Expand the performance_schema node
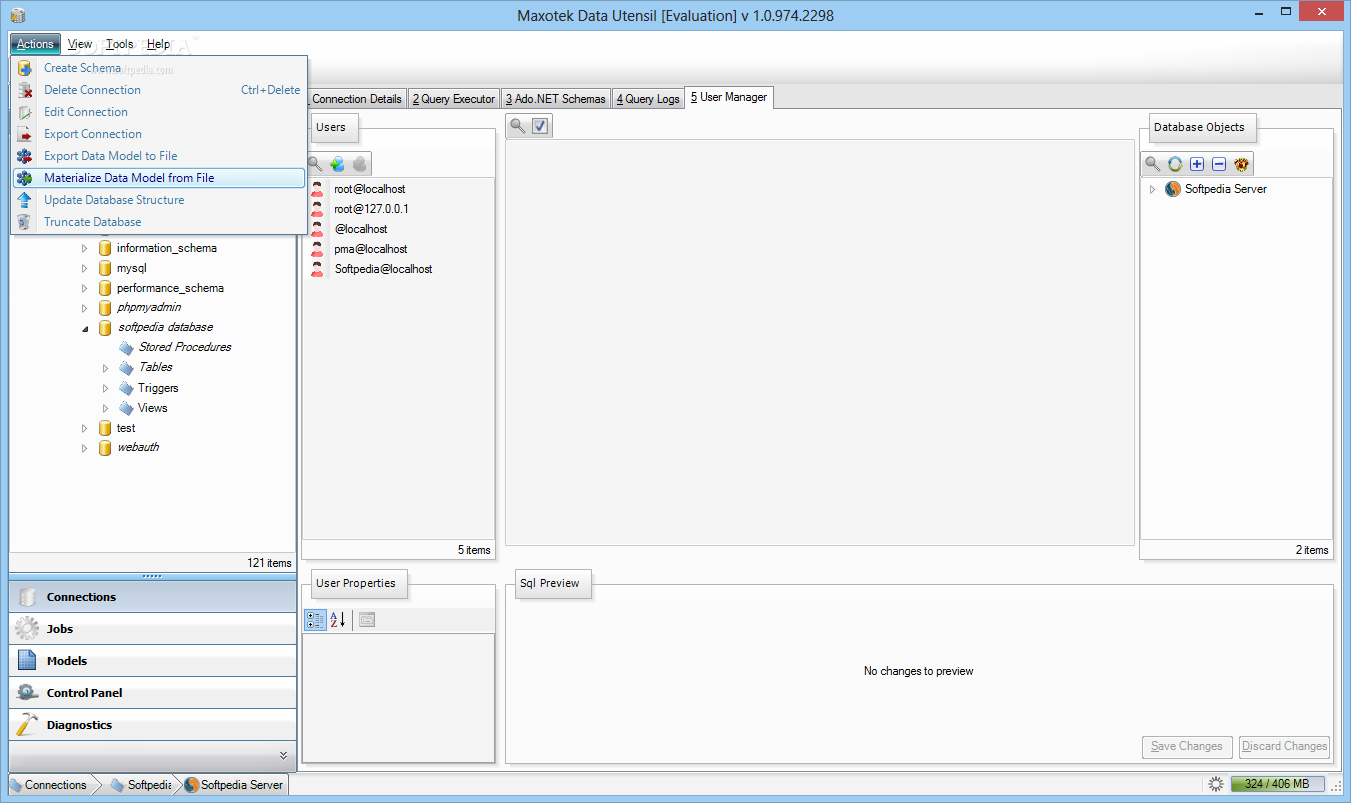Viewport: 1351px width, 803px height. (85, 288)
